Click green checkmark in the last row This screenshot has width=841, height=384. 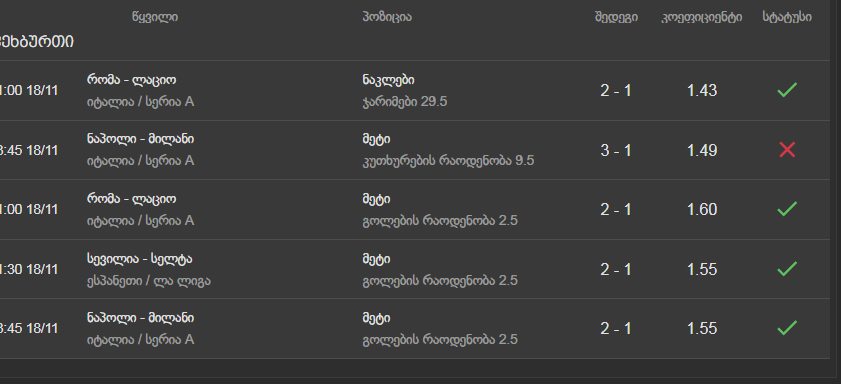pos(787,328)
